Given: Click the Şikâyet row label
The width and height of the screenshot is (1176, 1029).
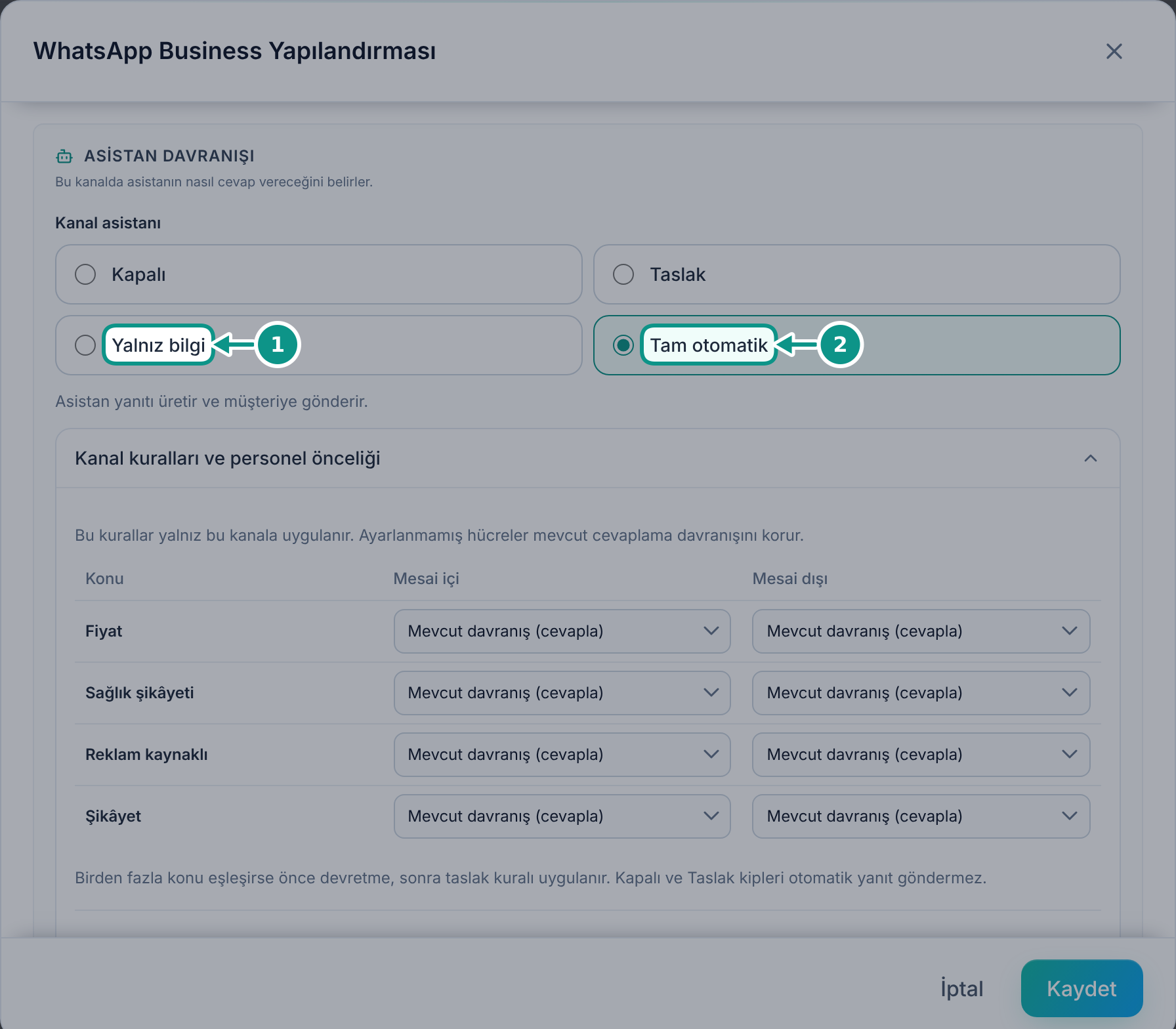Looking at the screenshot, I should 113,816.
